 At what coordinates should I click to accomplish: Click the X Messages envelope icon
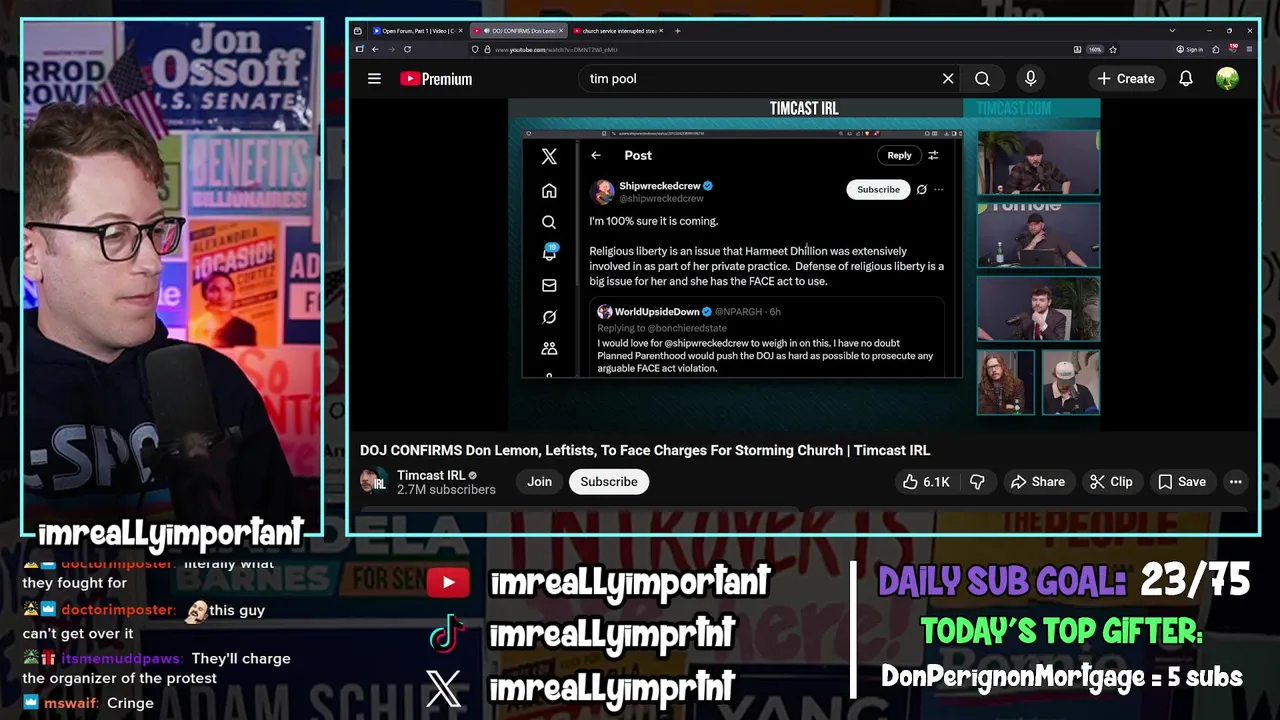[x=549, y=285]
